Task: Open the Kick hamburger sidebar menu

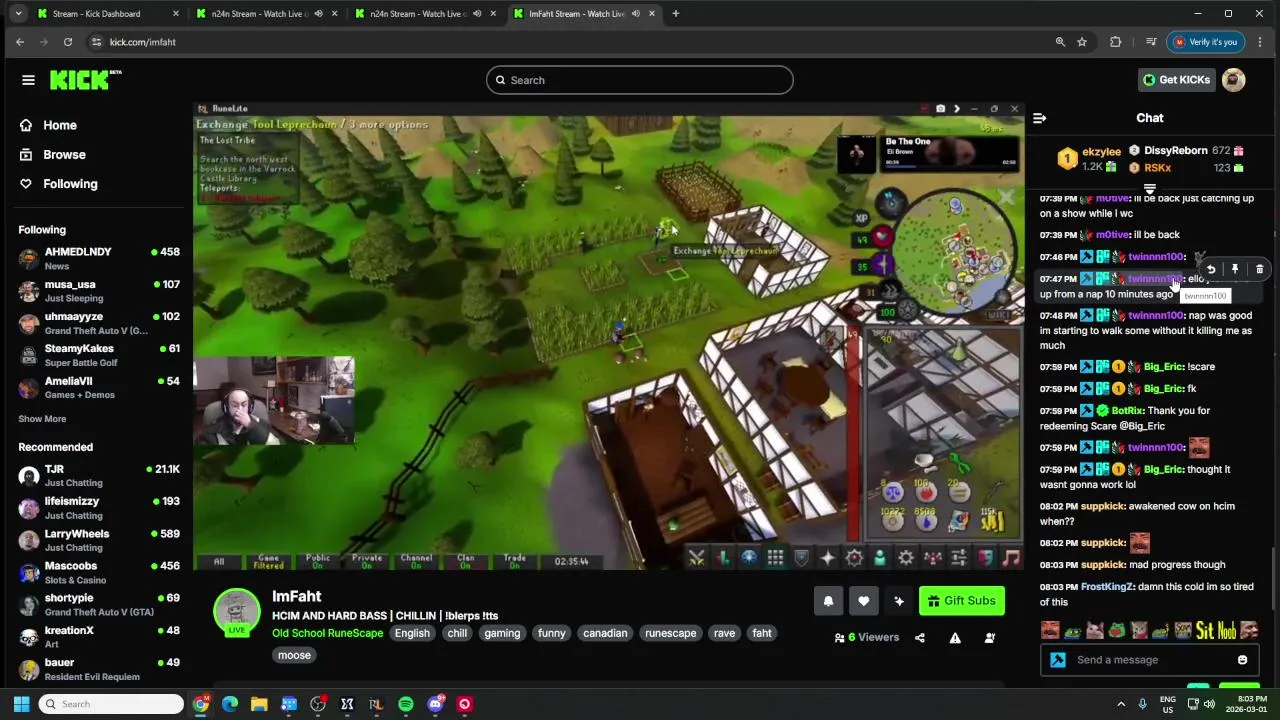Action: pyautogui.click(x=28, y=80)
